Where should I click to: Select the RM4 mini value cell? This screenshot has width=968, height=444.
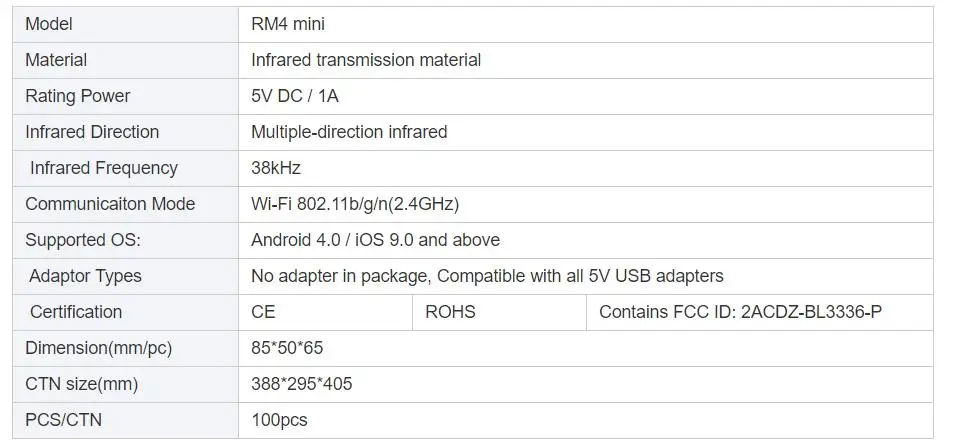[x=586, y=25]
